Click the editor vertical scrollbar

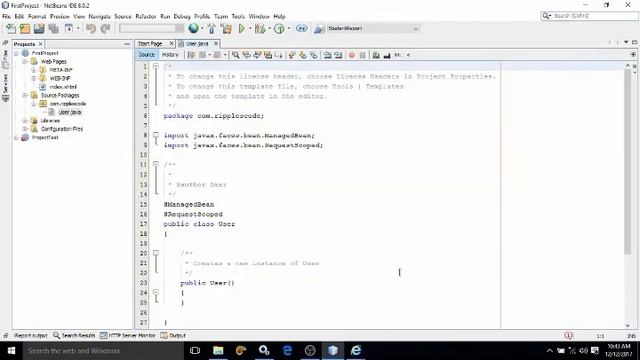(627, 161)
